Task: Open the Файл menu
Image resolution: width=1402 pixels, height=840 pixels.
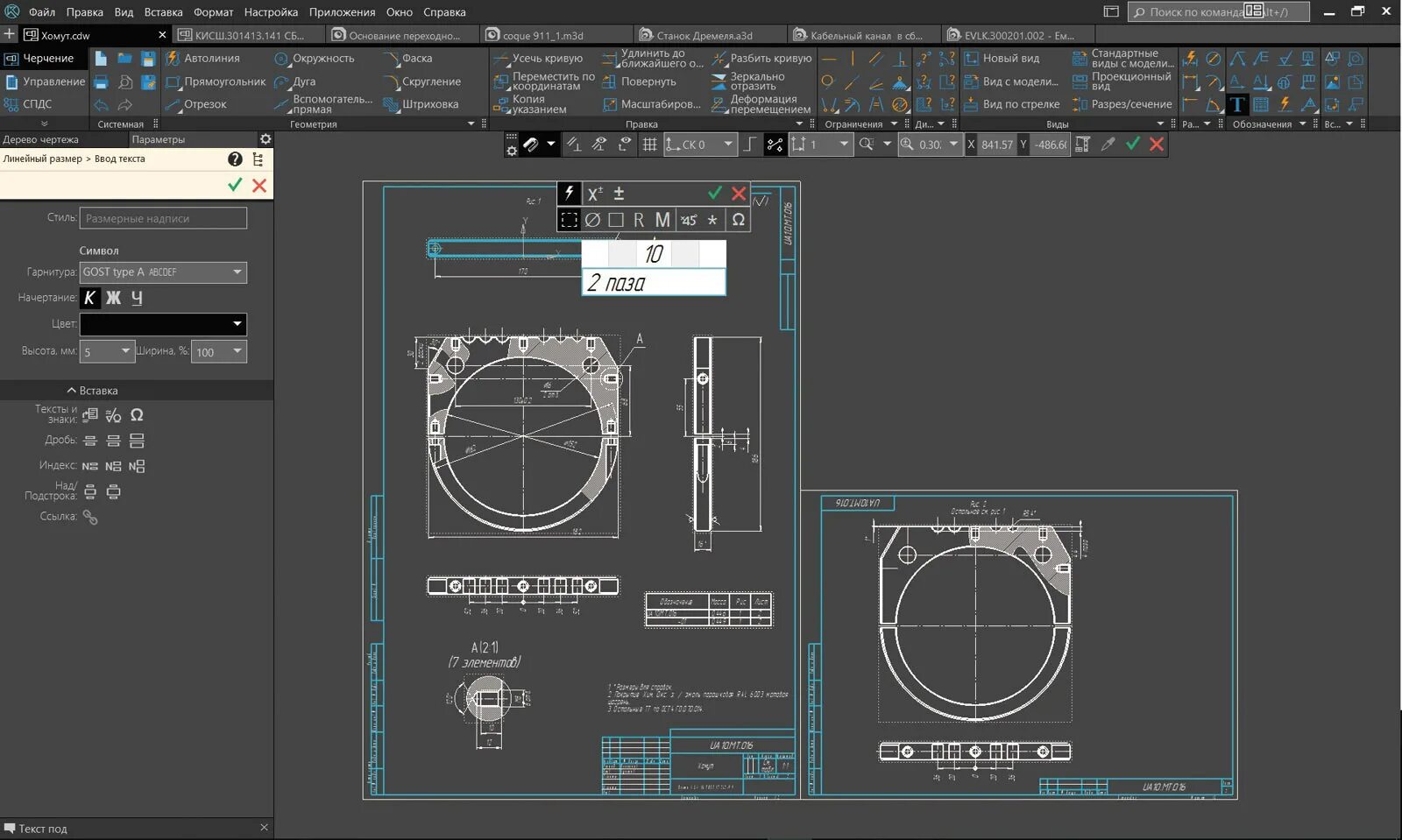Action: [x=41, y=12]
